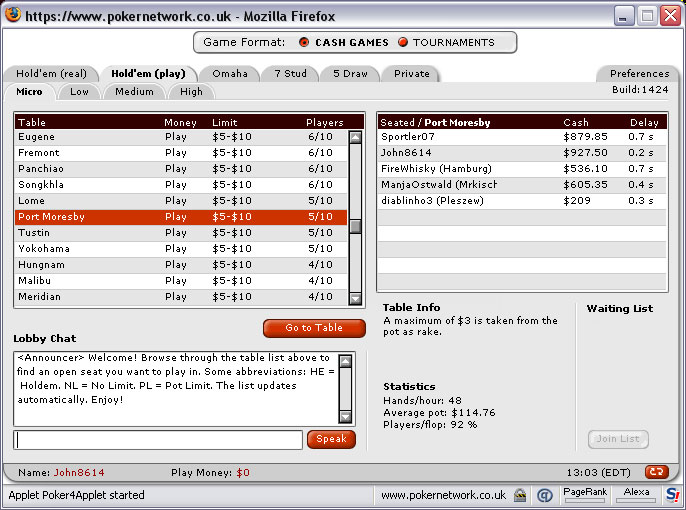The height and width of the screenshot is (510, 686).
Task: Click the lobby chat scroll down arrow
Action: [345, 416]
